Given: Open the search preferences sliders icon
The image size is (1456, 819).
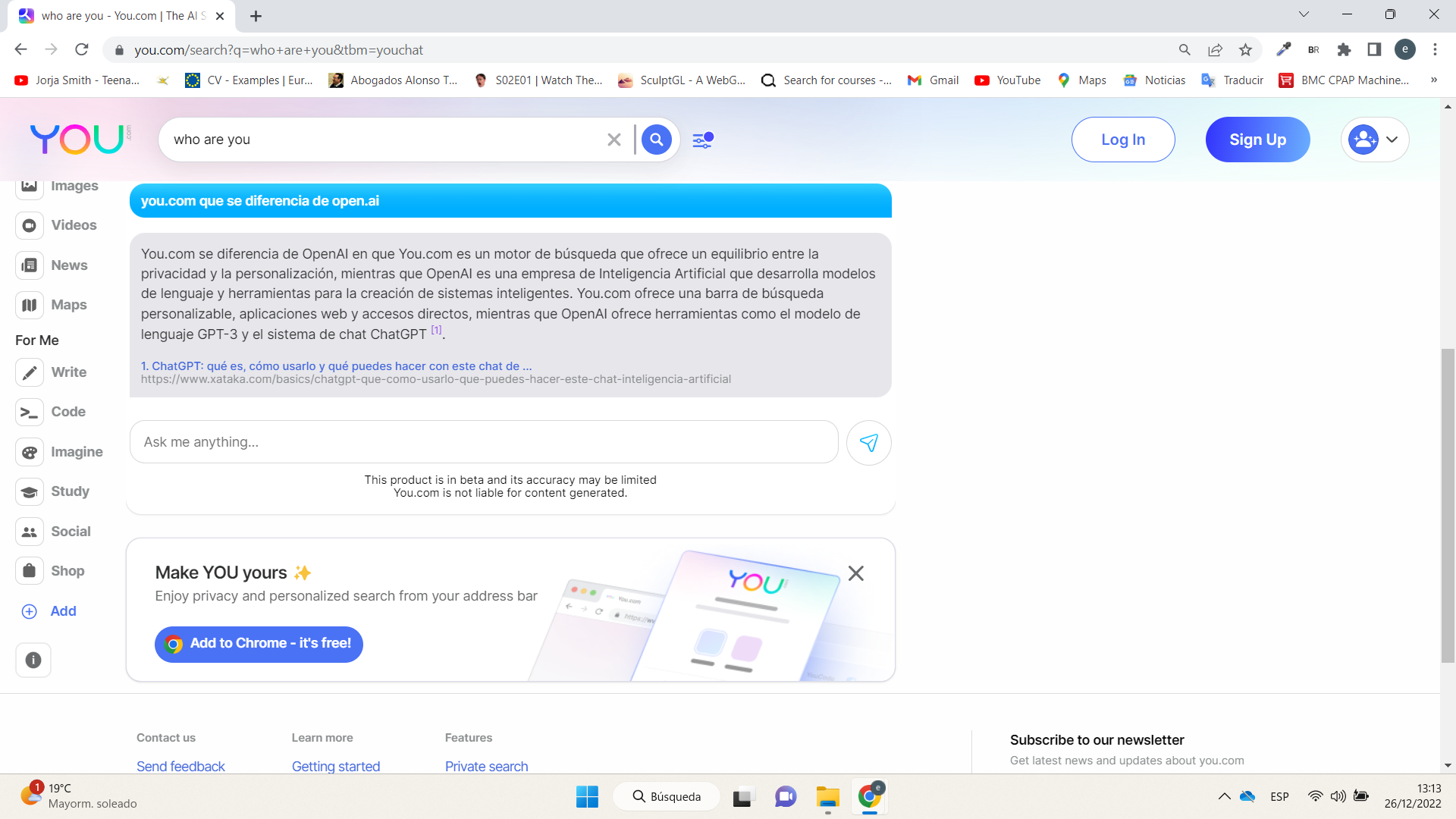Looking at the screenshot, I should [702, 139].
